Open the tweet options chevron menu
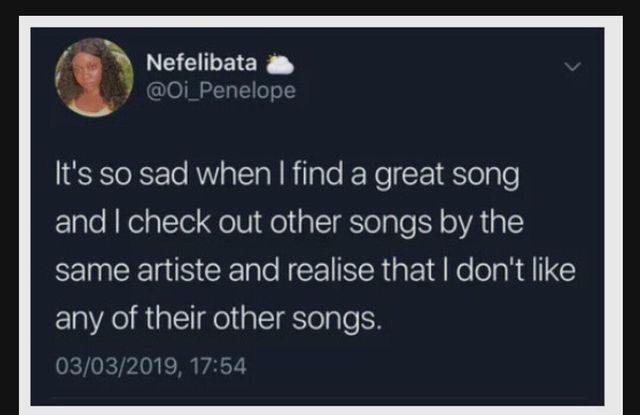Image resolution: width=640 pixels, height=415 pixels. tap(573, 67)
